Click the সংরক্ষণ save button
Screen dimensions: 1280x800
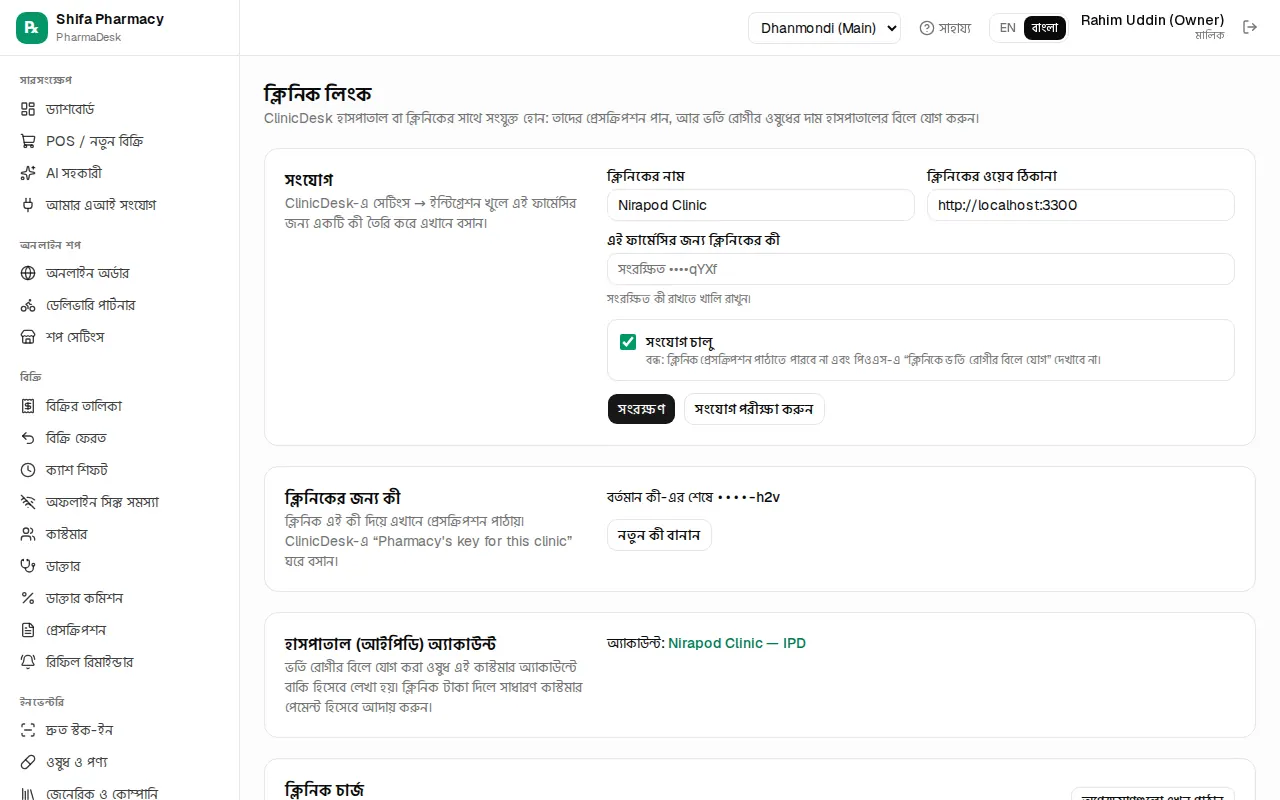642,409
